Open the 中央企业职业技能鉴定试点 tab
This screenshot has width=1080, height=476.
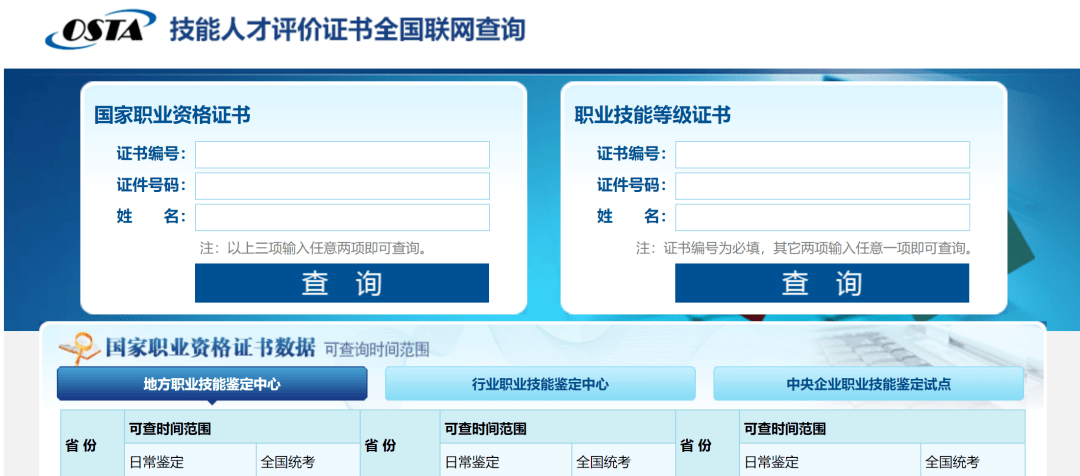pos(869,384)
